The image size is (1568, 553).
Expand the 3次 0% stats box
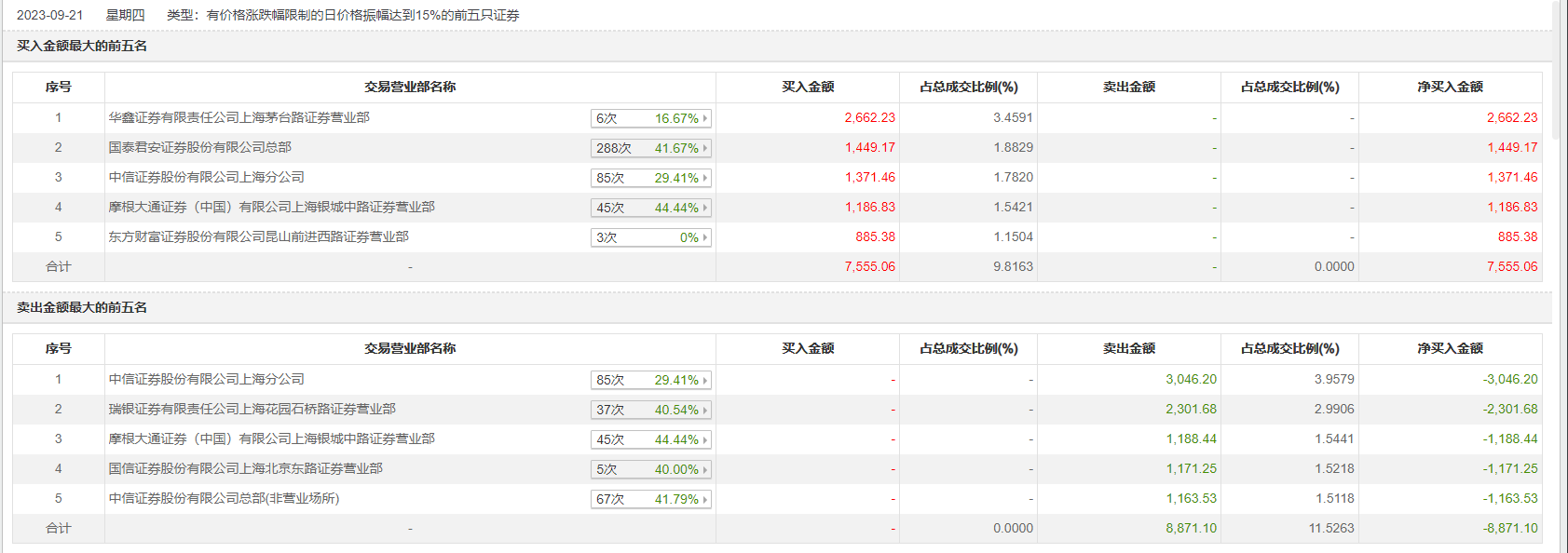pos(648,237)
